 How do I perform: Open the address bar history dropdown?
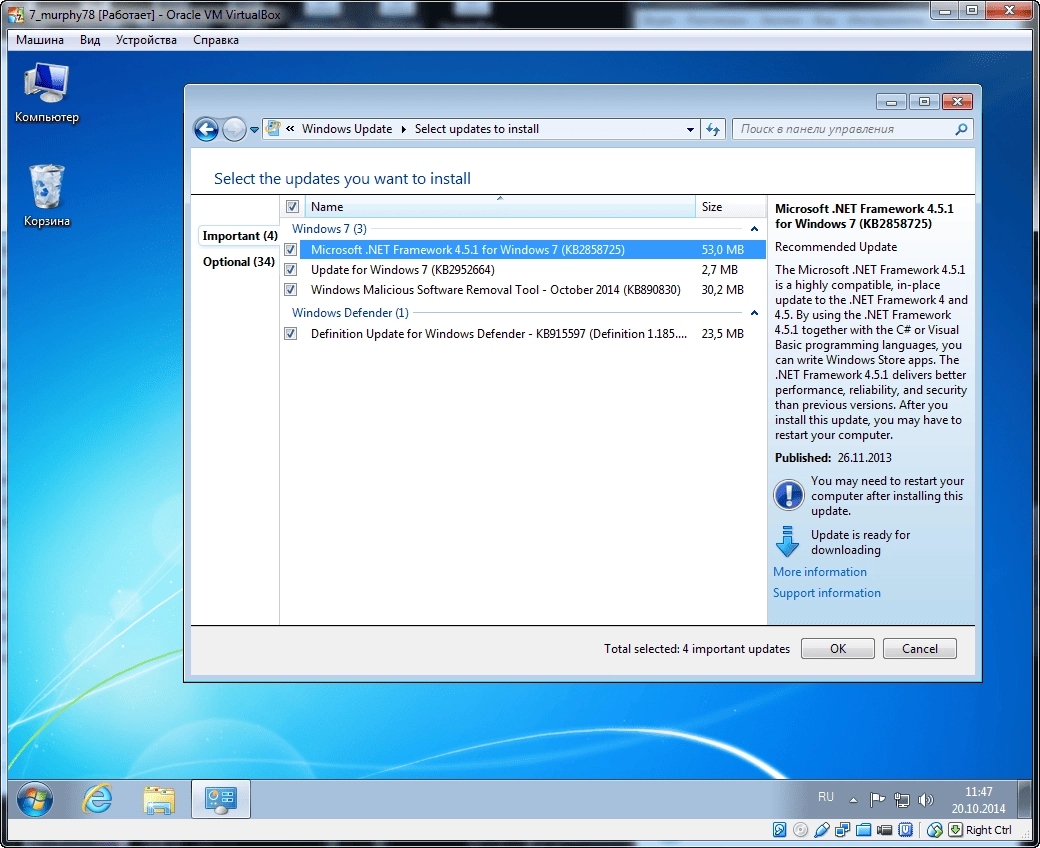690,129
